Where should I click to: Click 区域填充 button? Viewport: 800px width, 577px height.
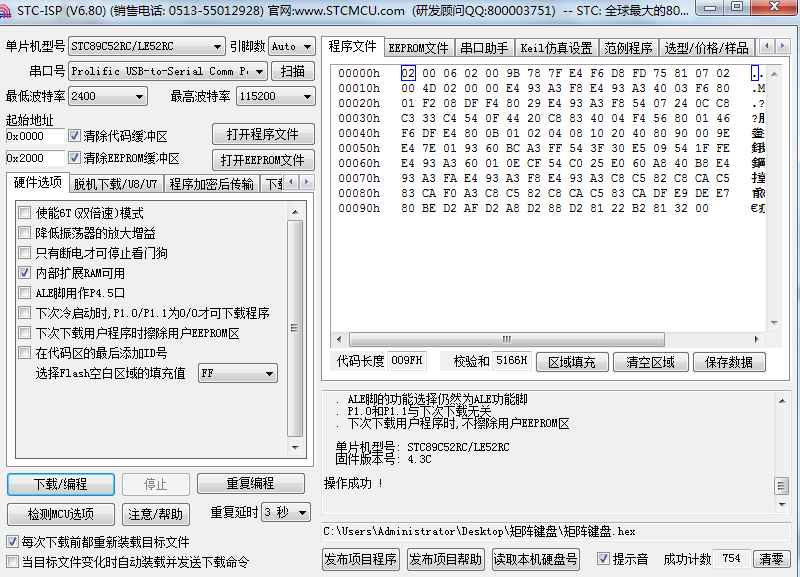[572, 362]
